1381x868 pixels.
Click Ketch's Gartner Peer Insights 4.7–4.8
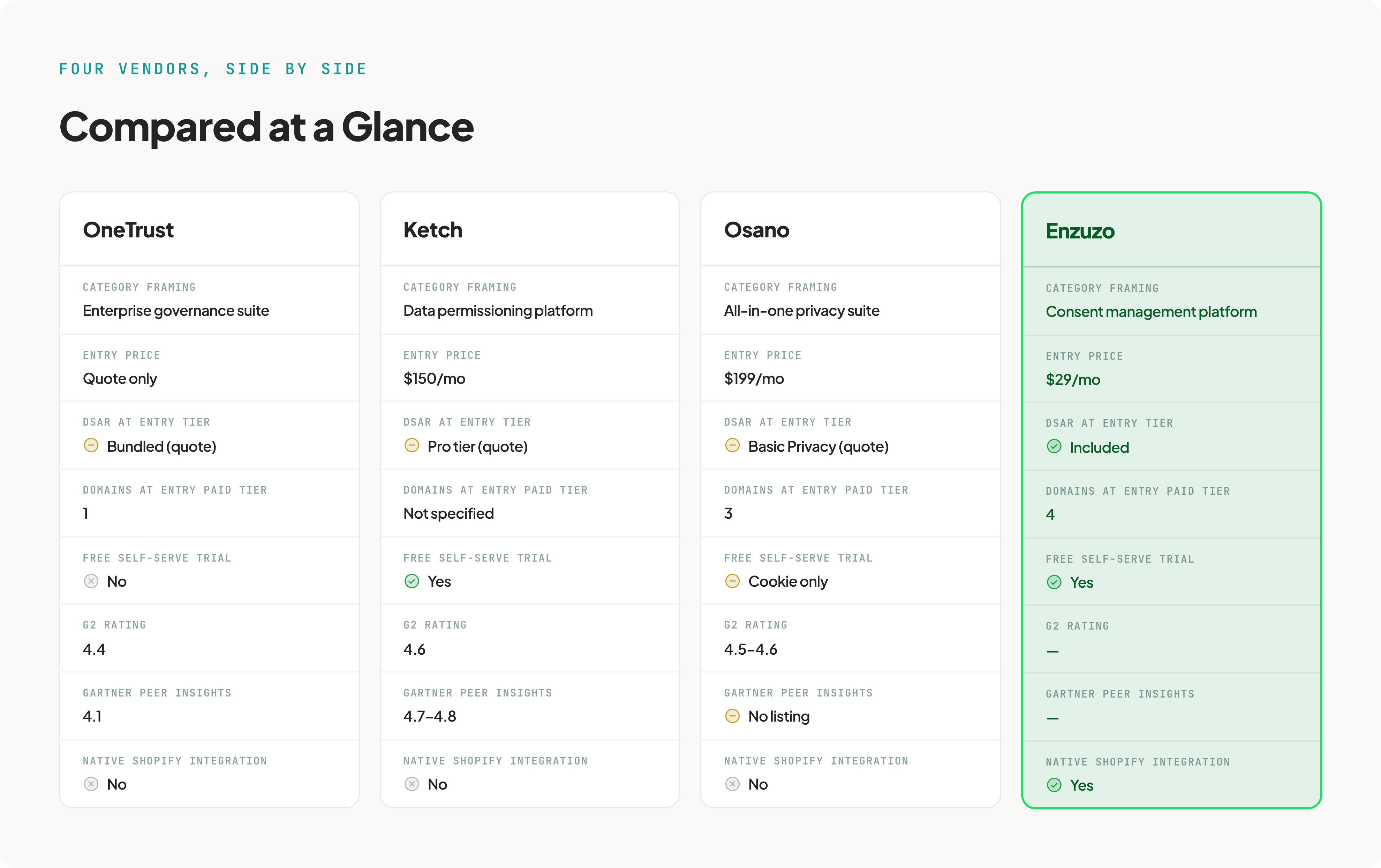coord(430,716)
